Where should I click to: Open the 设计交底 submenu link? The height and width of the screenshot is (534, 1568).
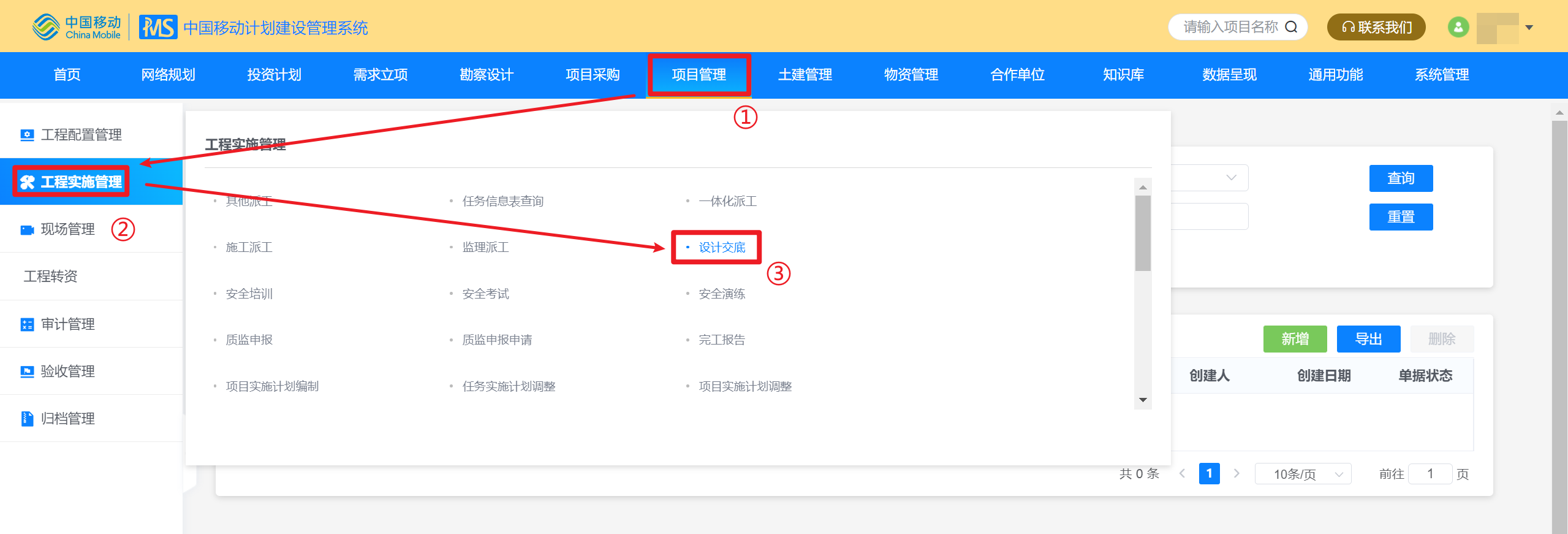(x=722, y=248)
